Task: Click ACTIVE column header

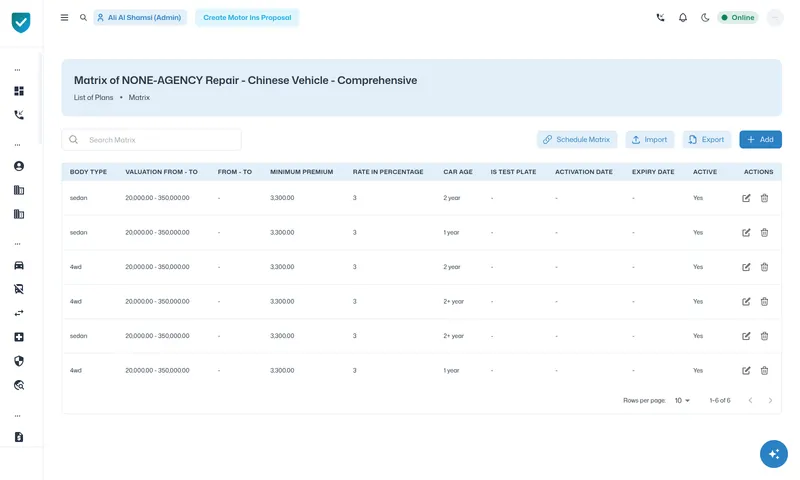Action: pos(705,172)
